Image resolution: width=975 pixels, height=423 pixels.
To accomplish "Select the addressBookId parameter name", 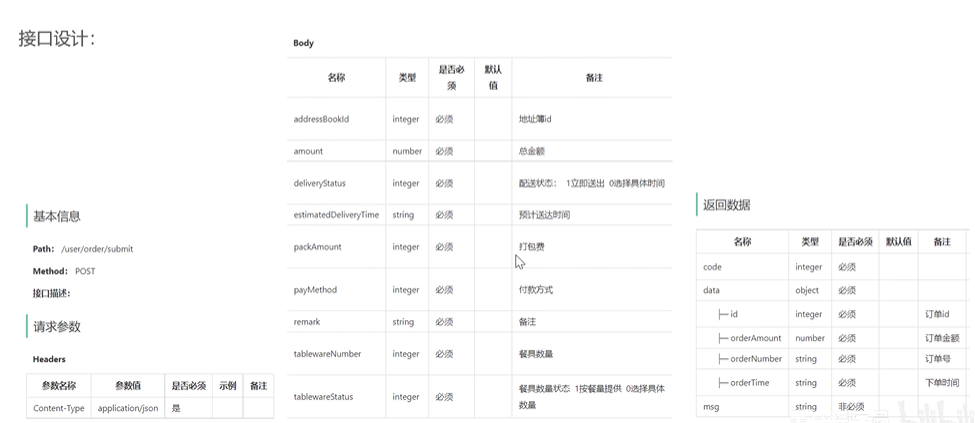I will (321, 119).
